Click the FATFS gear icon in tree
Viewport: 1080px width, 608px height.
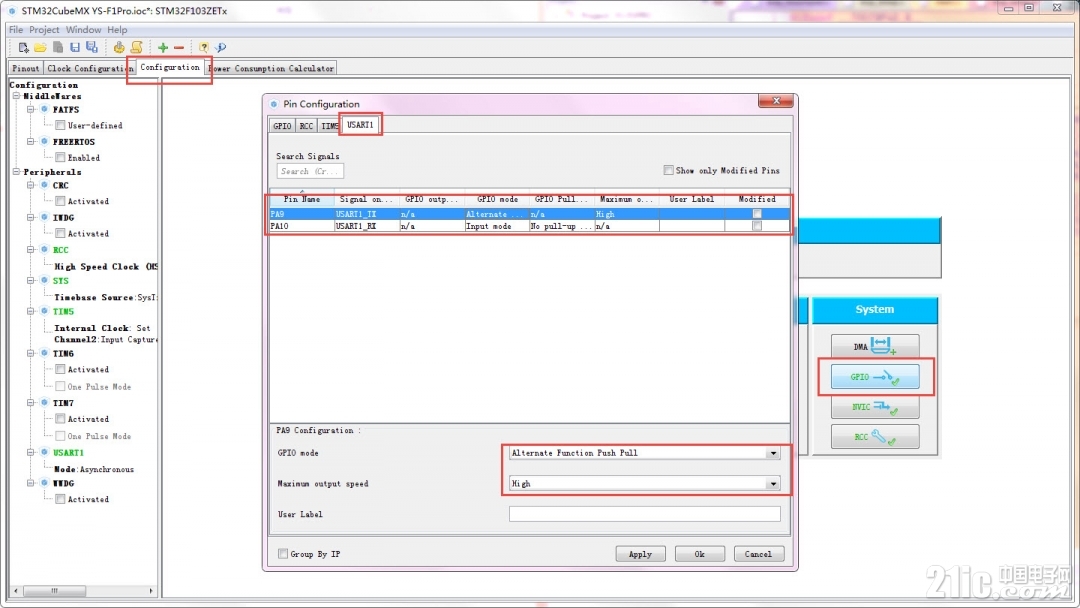click(45, 109)
